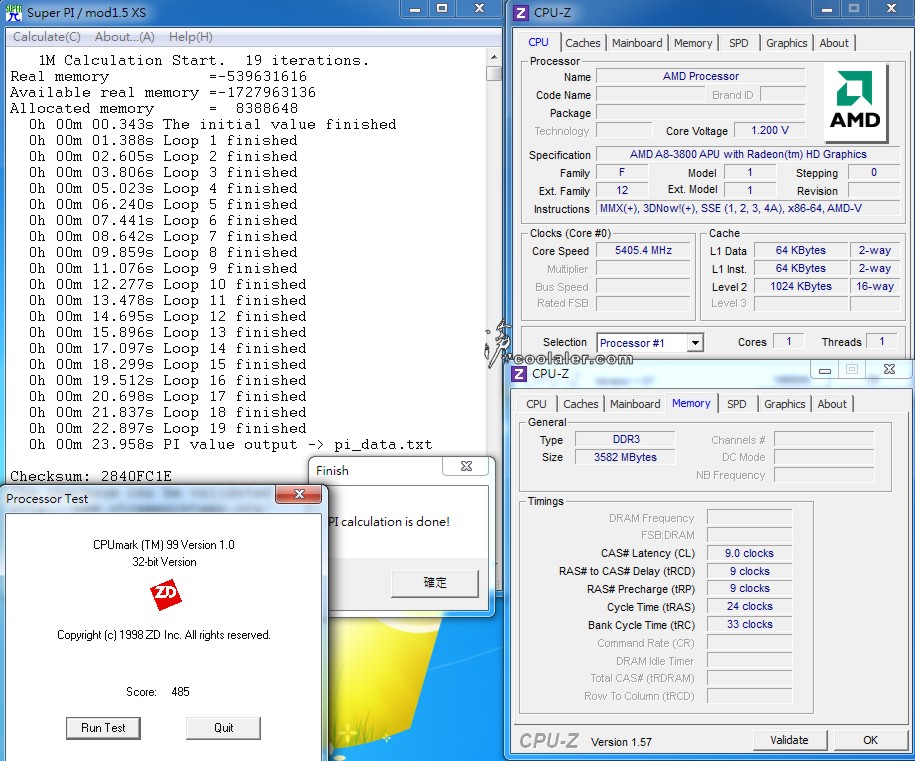Viewport: 915px width, 761px height.
Task: Click the Core Speed value 5405.4 MHz
Action: 643,250
